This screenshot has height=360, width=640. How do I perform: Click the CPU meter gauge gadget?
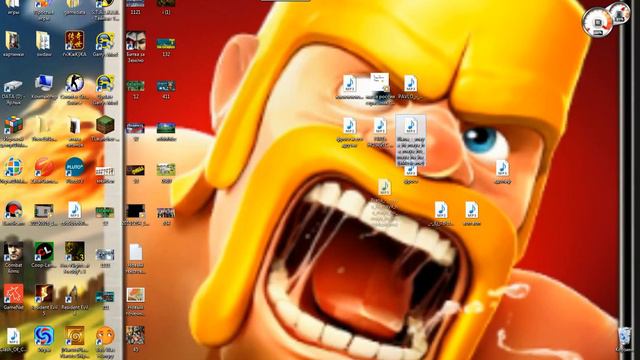(x=597, y=22)
